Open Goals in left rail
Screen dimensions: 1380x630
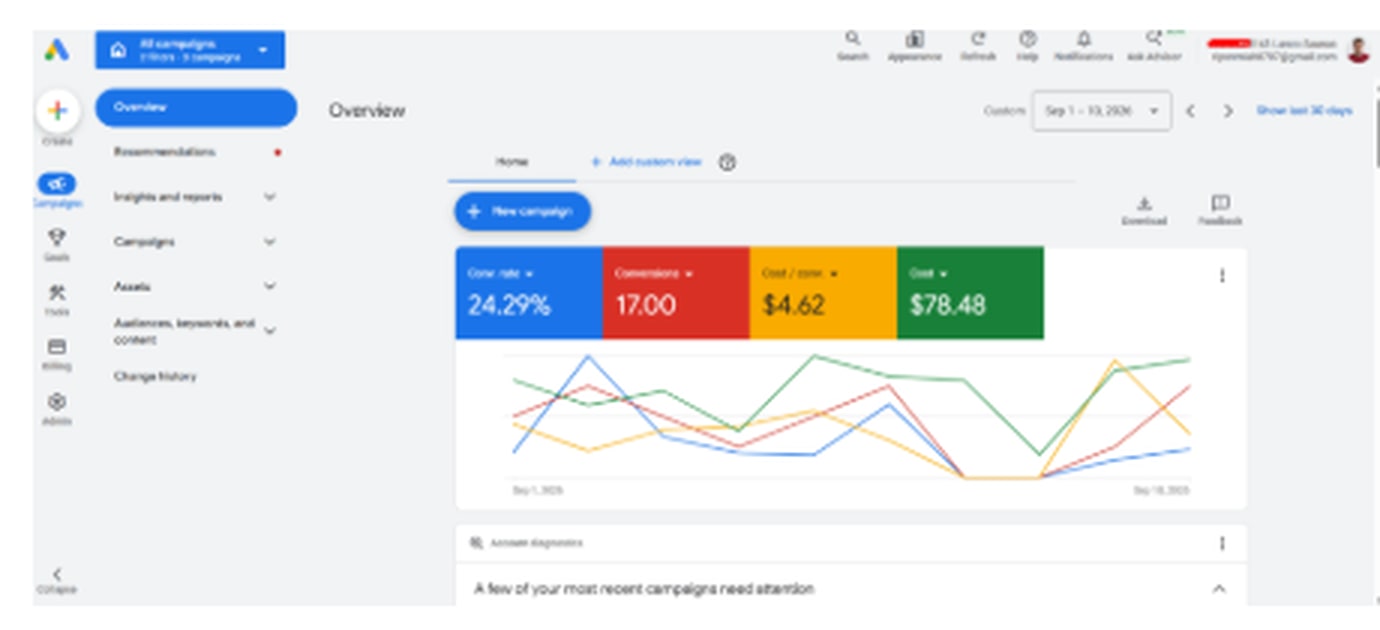[x=57, y=238]
